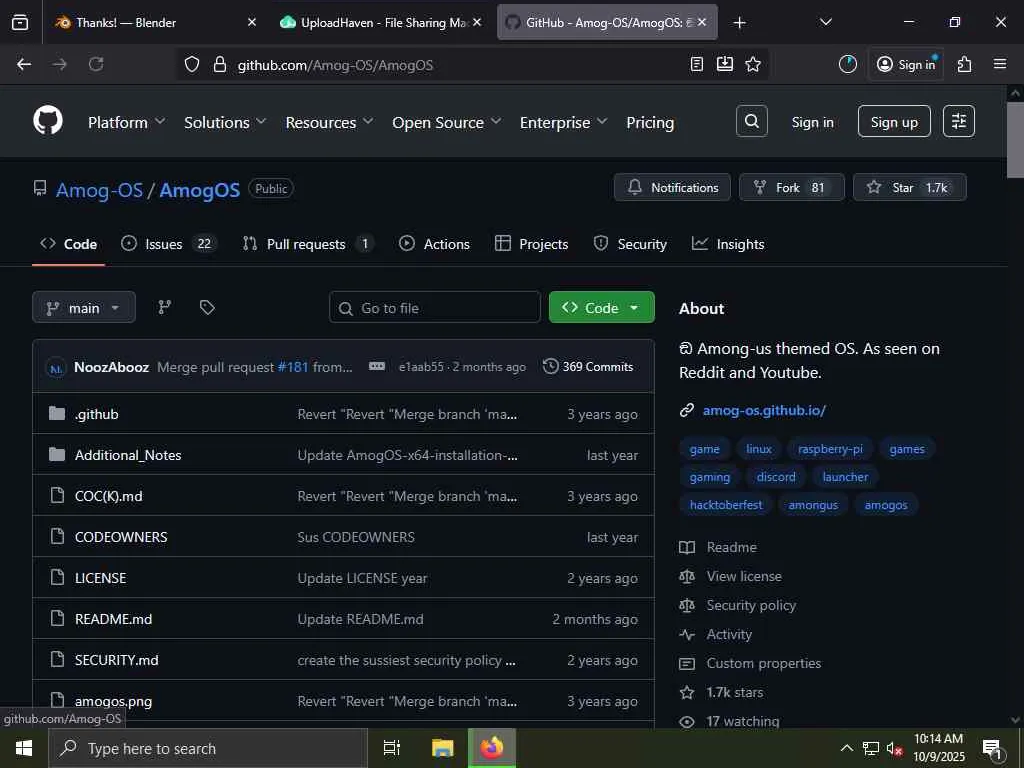Open the Firefox extensions puzzle icon
1024x768 pixels.
(965, 64)
